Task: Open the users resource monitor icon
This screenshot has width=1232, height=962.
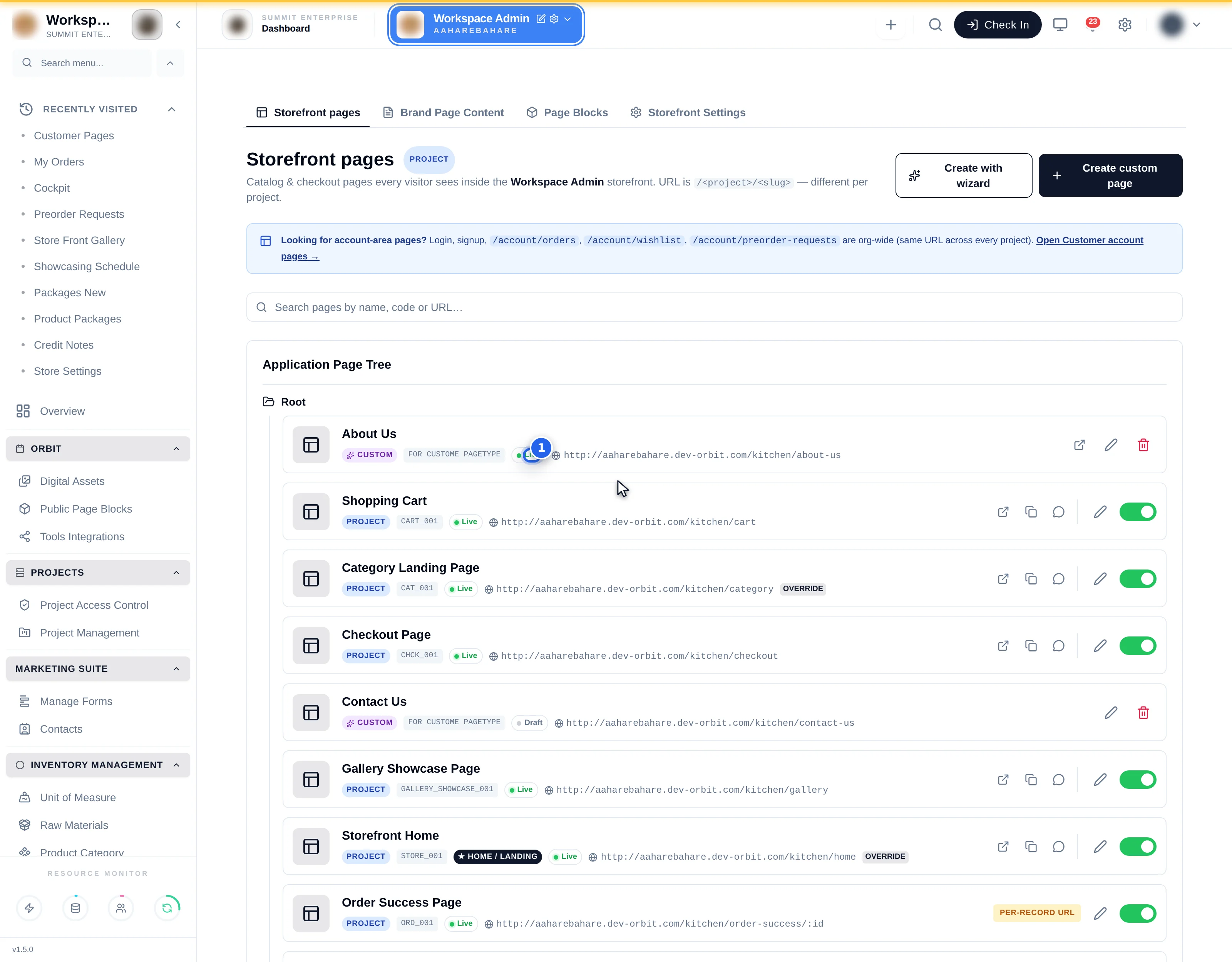Action: [x=121, y=908]
